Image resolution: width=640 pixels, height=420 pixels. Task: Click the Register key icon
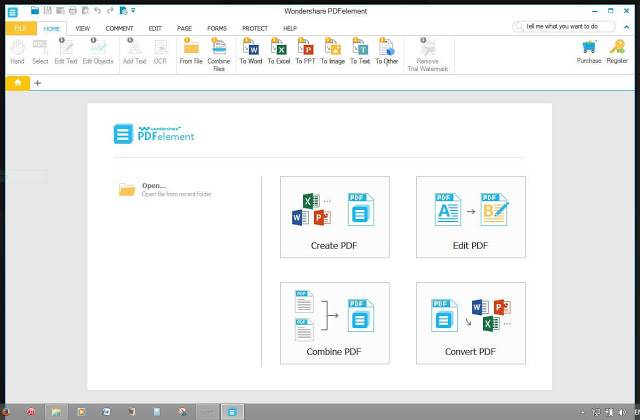click(x=617, y=52)
